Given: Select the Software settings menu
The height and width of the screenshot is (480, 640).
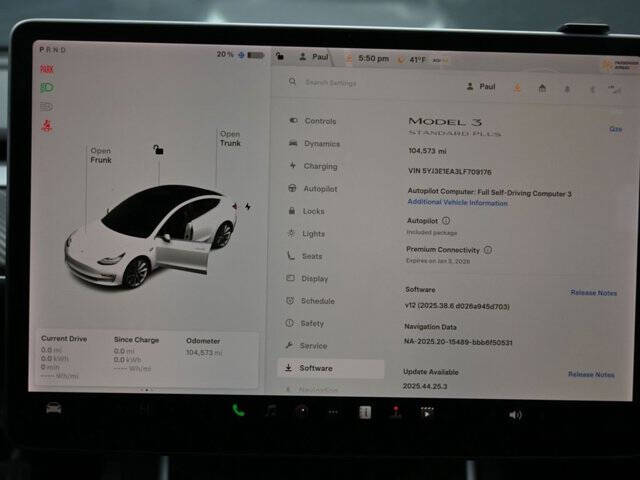Looking at the screenshot, I should (x=331, y=368).
